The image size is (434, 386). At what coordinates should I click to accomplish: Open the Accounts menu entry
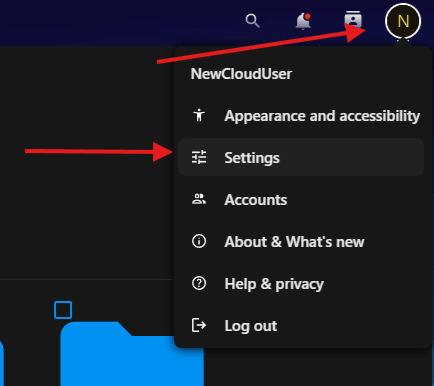point(301,200)
